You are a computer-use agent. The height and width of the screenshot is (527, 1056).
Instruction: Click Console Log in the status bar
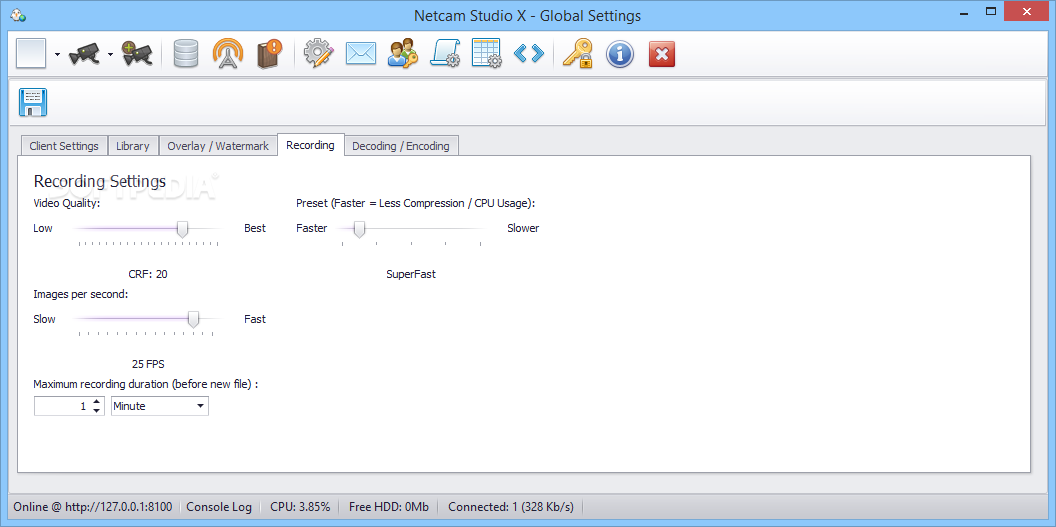click(219, 507)
